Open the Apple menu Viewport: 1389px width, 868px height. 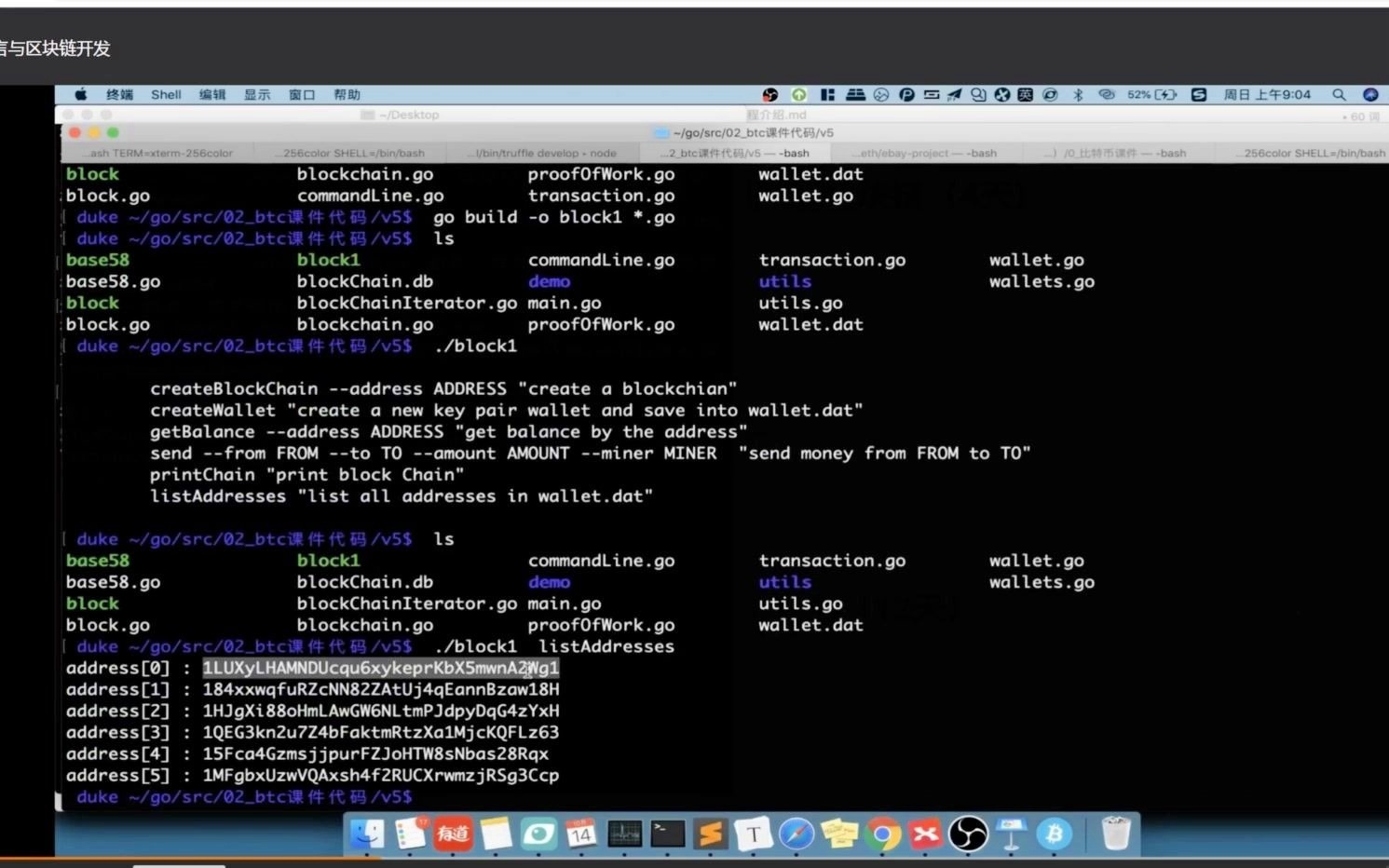click(x=81, y=95)
